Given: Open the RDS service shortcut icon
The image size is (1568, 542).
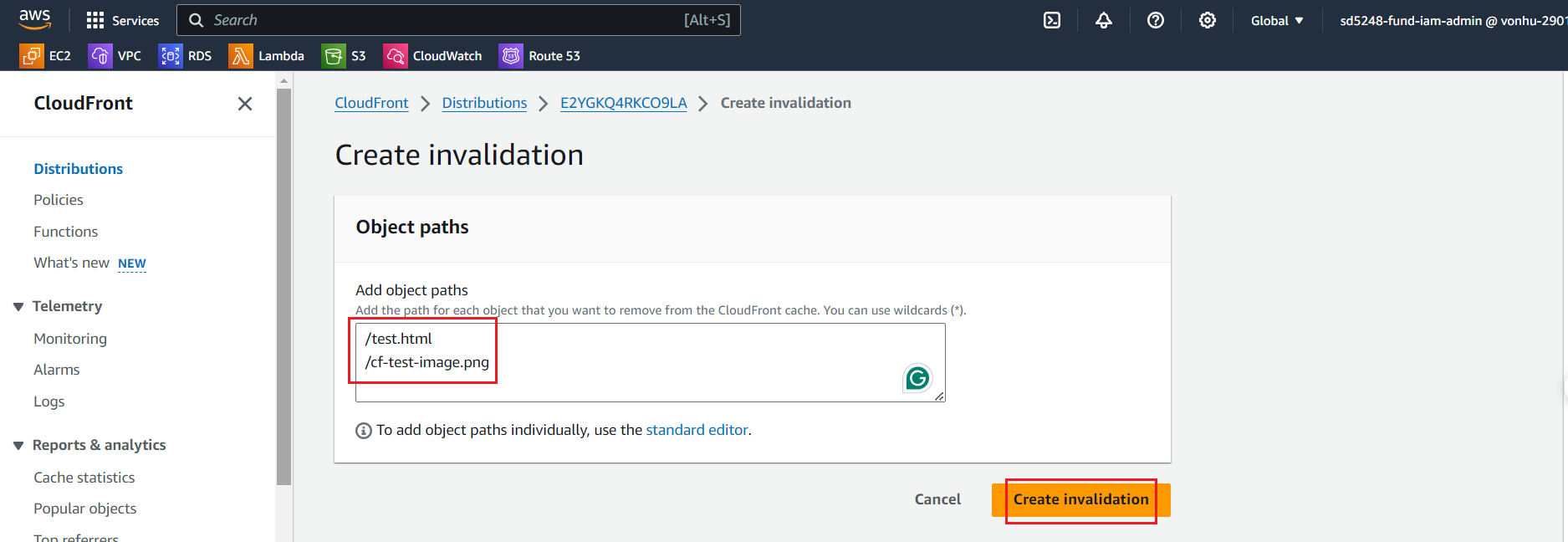Looking at the screenshot, I should click(x=171, y=56).
